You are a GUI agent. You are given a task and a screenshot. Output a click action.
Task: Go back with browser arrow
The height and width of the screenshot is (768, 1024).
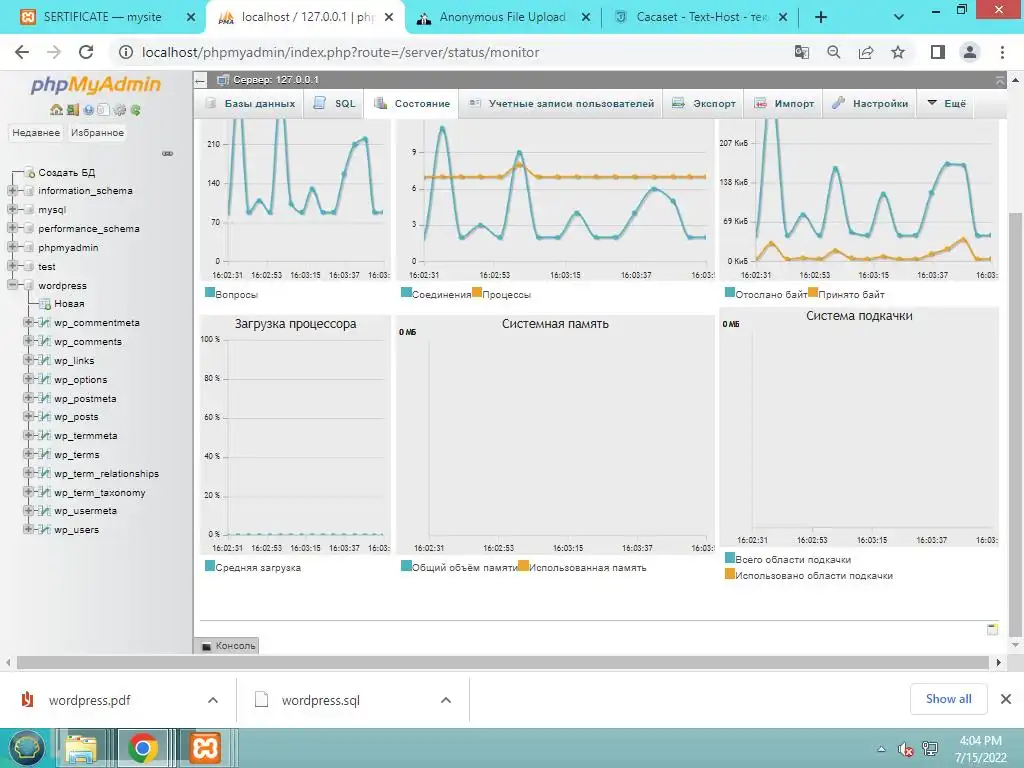[22, 52]
